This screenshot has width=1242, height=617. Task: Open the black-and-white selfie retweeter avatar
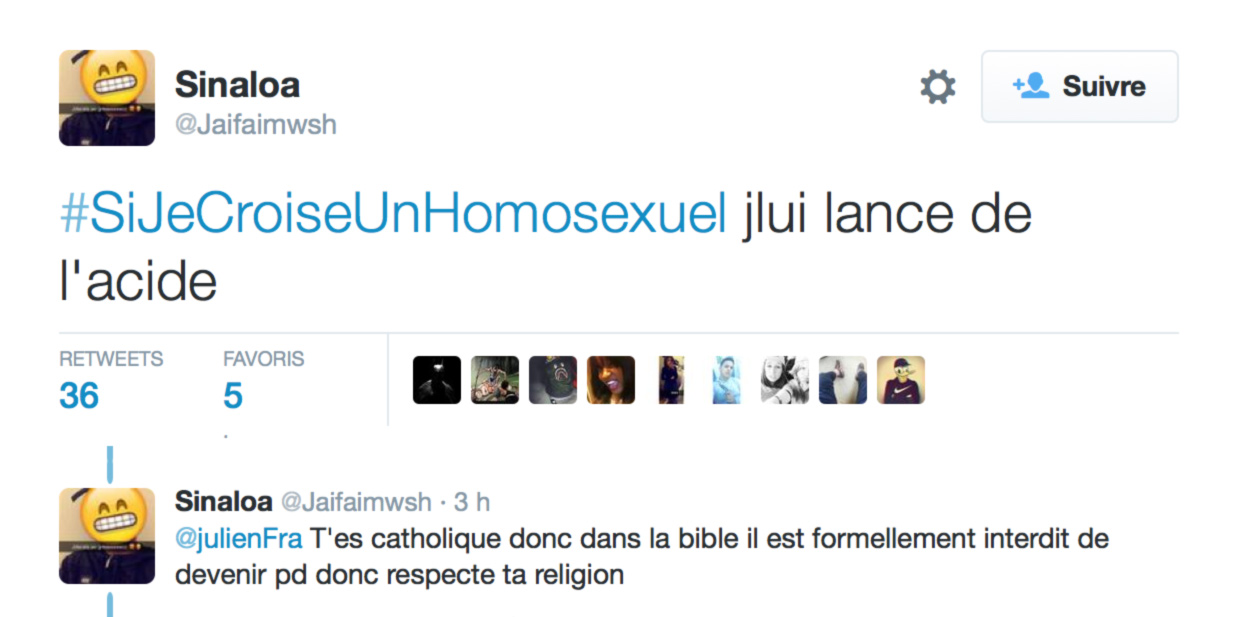click(x=785, y=380)
